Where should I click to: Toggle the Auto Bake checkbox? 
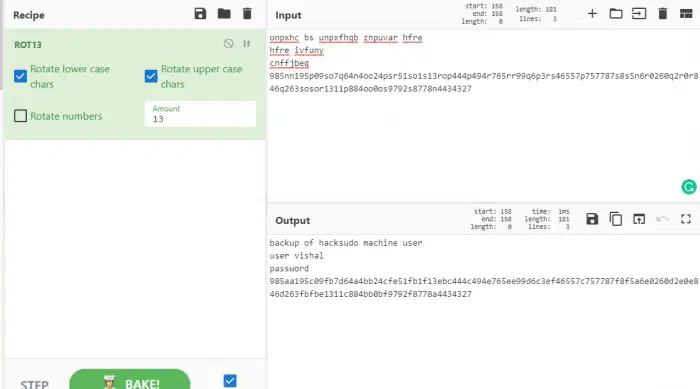[230, 381]
